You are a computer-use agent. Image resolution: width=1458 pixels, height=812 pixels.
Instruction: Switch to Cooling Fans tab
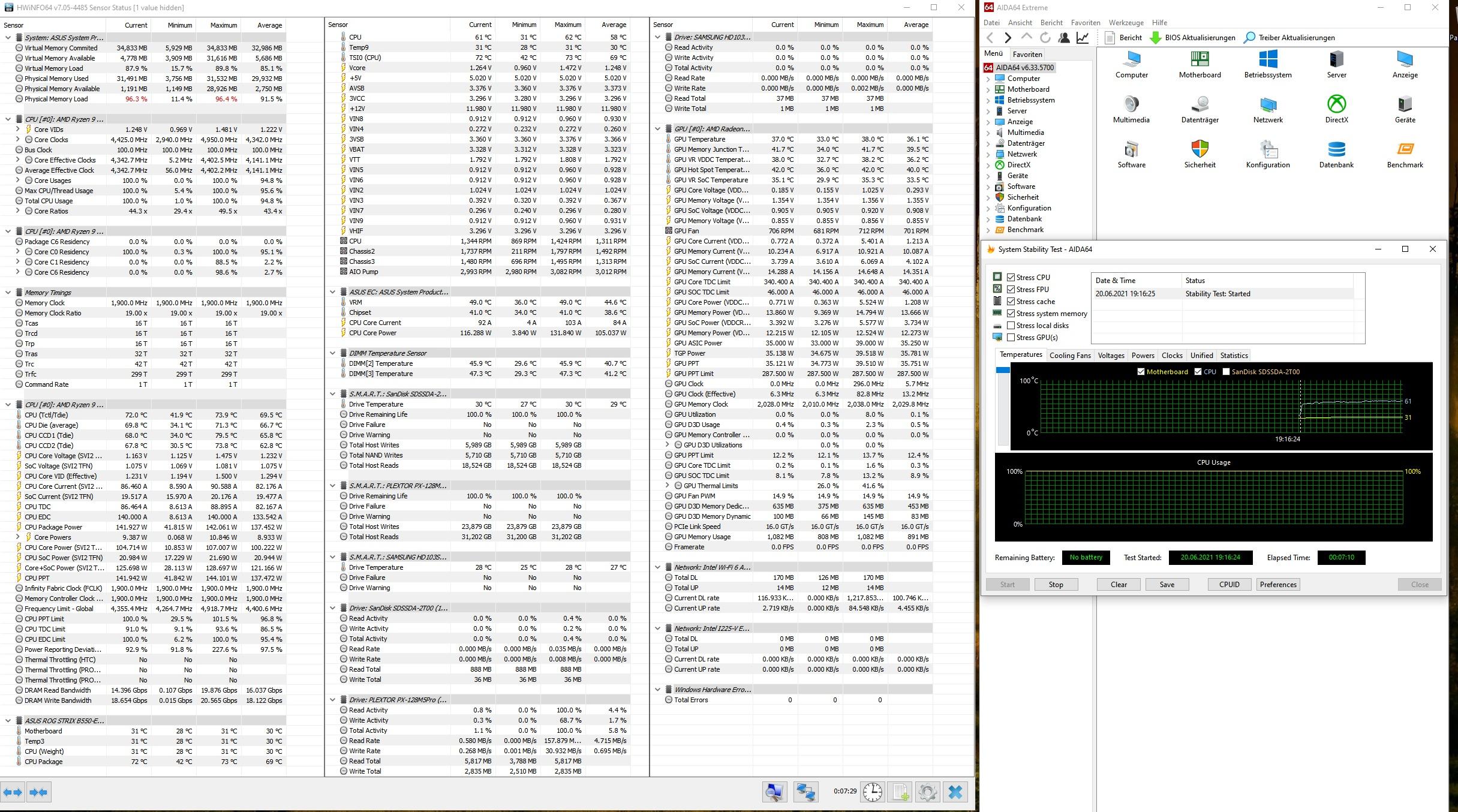[1070, 356]
